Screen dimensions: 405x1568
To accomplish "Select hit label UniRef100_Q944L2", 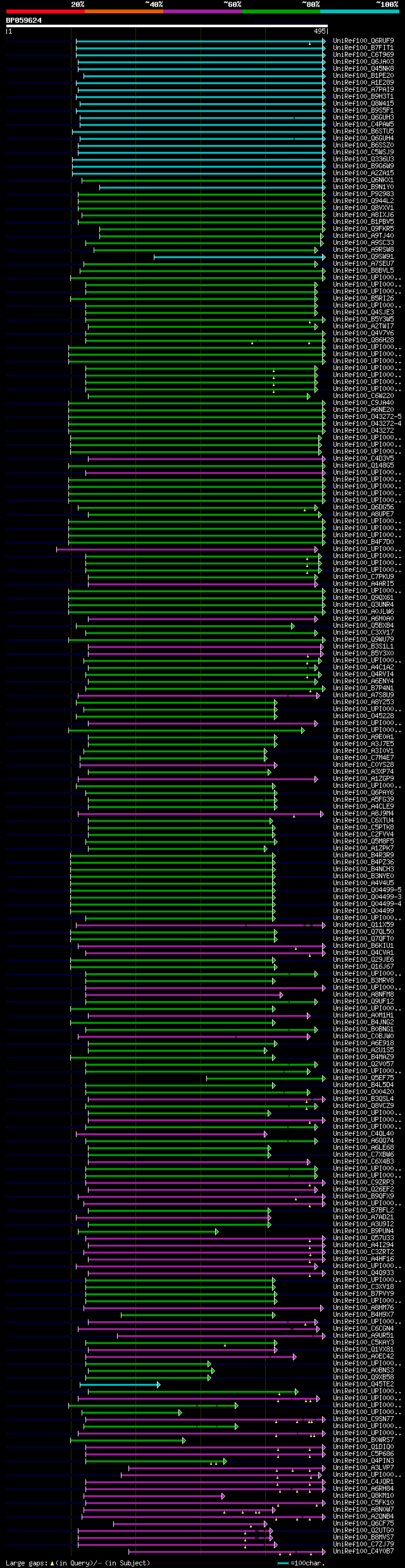I will pyautogui.click(x=363, y=201).
